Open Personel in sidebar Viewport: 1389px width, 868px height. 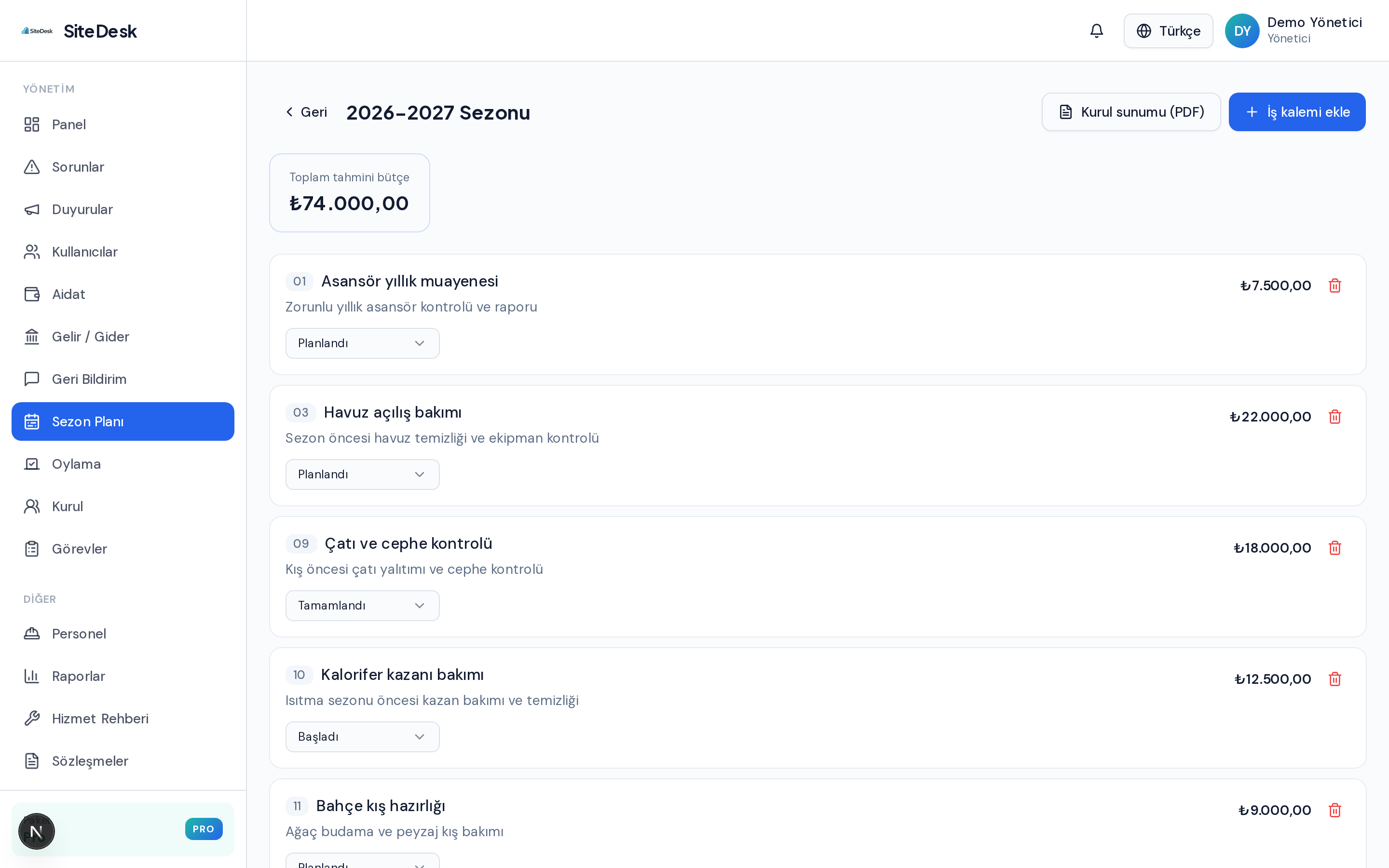pyautogui.click(x=123, y=634)
